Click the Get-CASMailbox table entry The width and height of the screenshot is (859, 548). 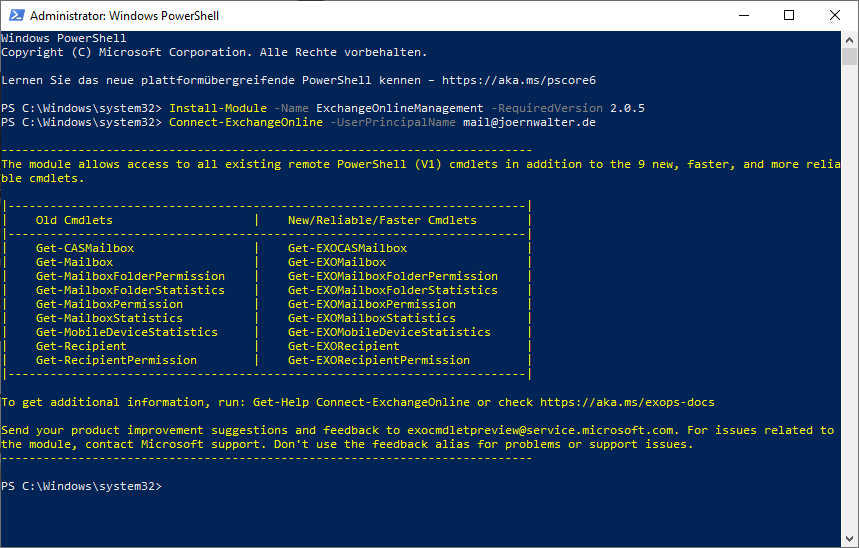coord(85,248)
